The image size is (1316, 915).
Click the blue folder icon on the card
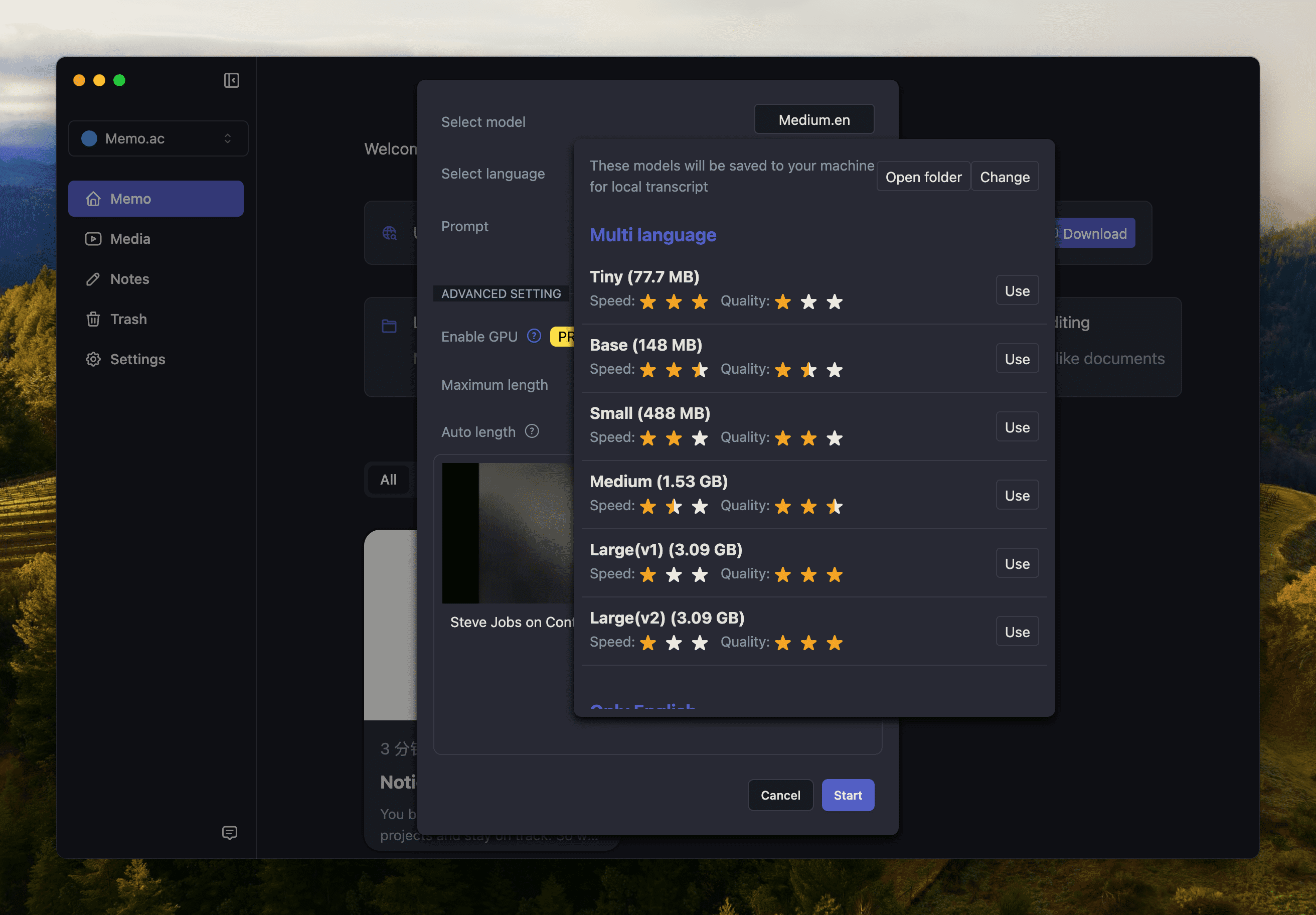pyautogui.click(x=389, y=326)
